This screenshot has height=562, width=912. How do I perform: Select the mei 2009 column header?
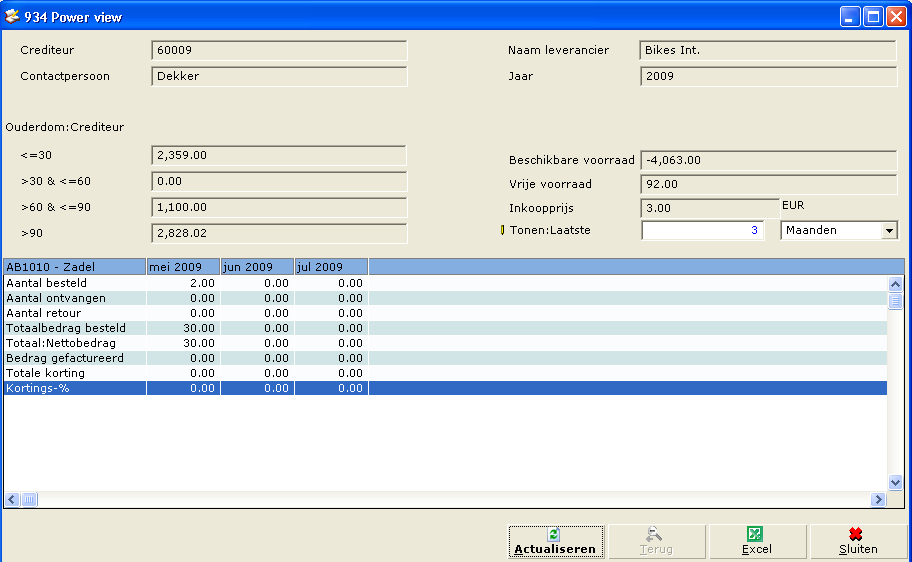point(183,267)
